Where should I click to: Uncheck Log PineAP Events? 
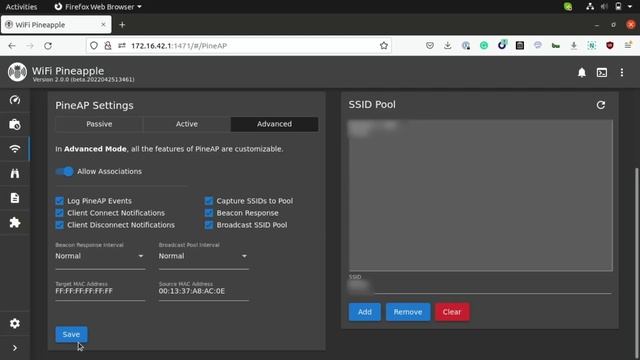point(60,201)
